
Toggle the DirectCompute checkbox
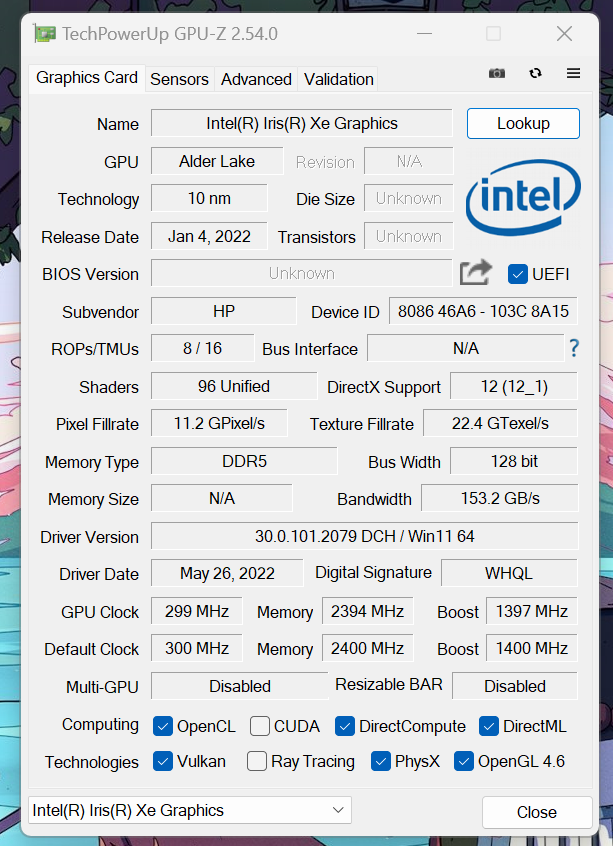coord(345,726)
